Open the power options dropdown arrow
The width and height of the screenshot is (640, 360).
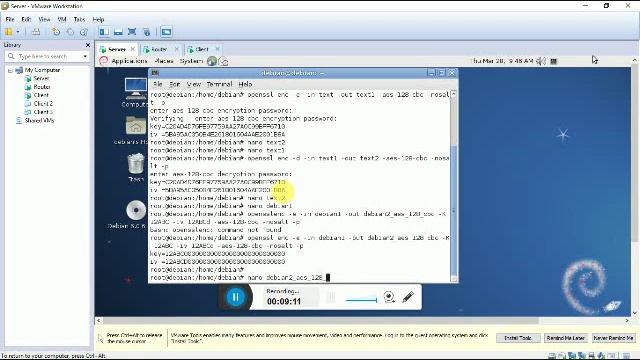point(18,32)
